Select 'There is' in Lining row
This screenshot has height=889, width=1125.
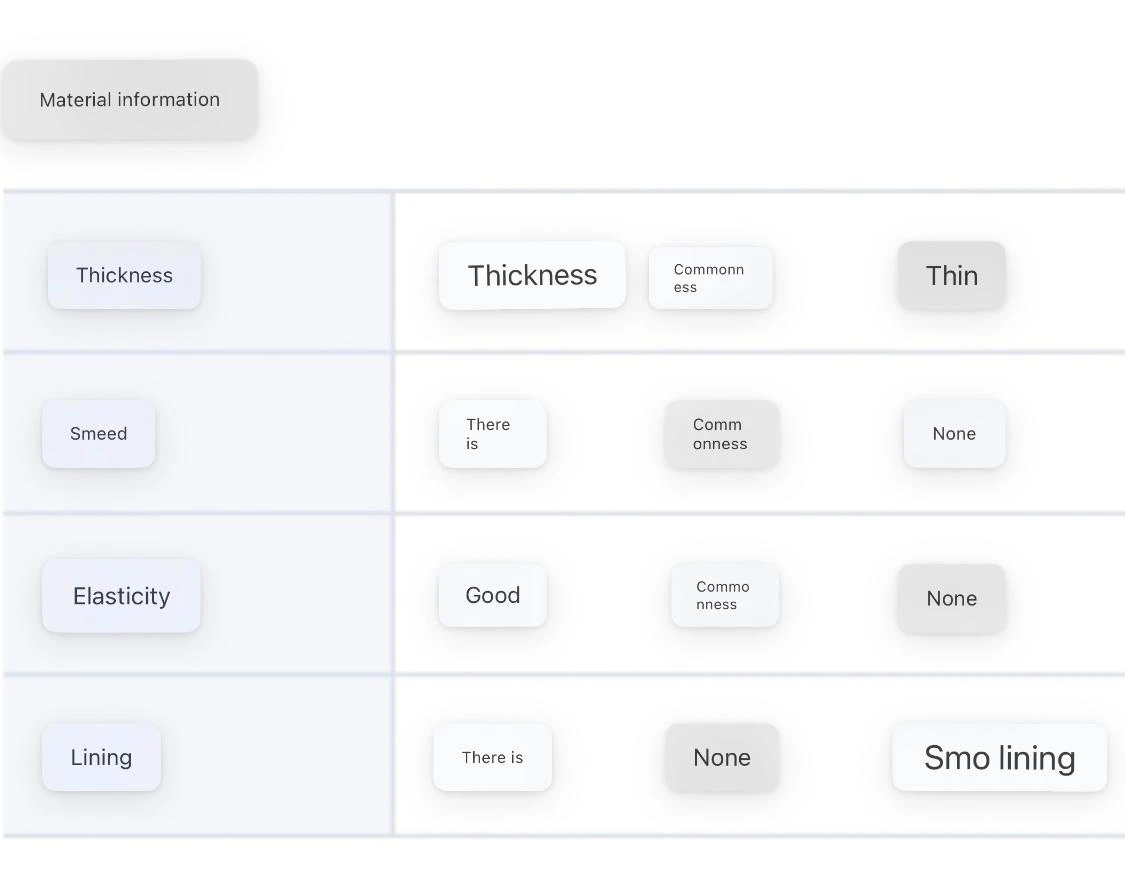[x=492, y=757]
